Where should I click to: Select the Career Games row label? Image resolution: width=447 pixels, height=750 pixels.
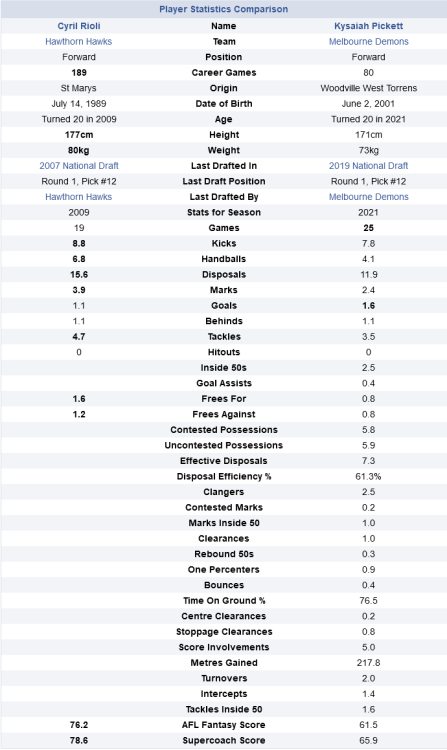click(224, 73)
